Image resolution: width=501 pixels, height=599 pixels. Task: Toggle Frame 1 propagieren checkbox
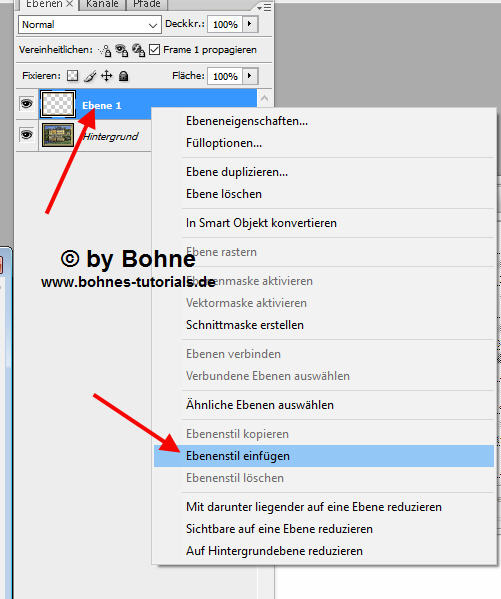click(x=154, y=50)
